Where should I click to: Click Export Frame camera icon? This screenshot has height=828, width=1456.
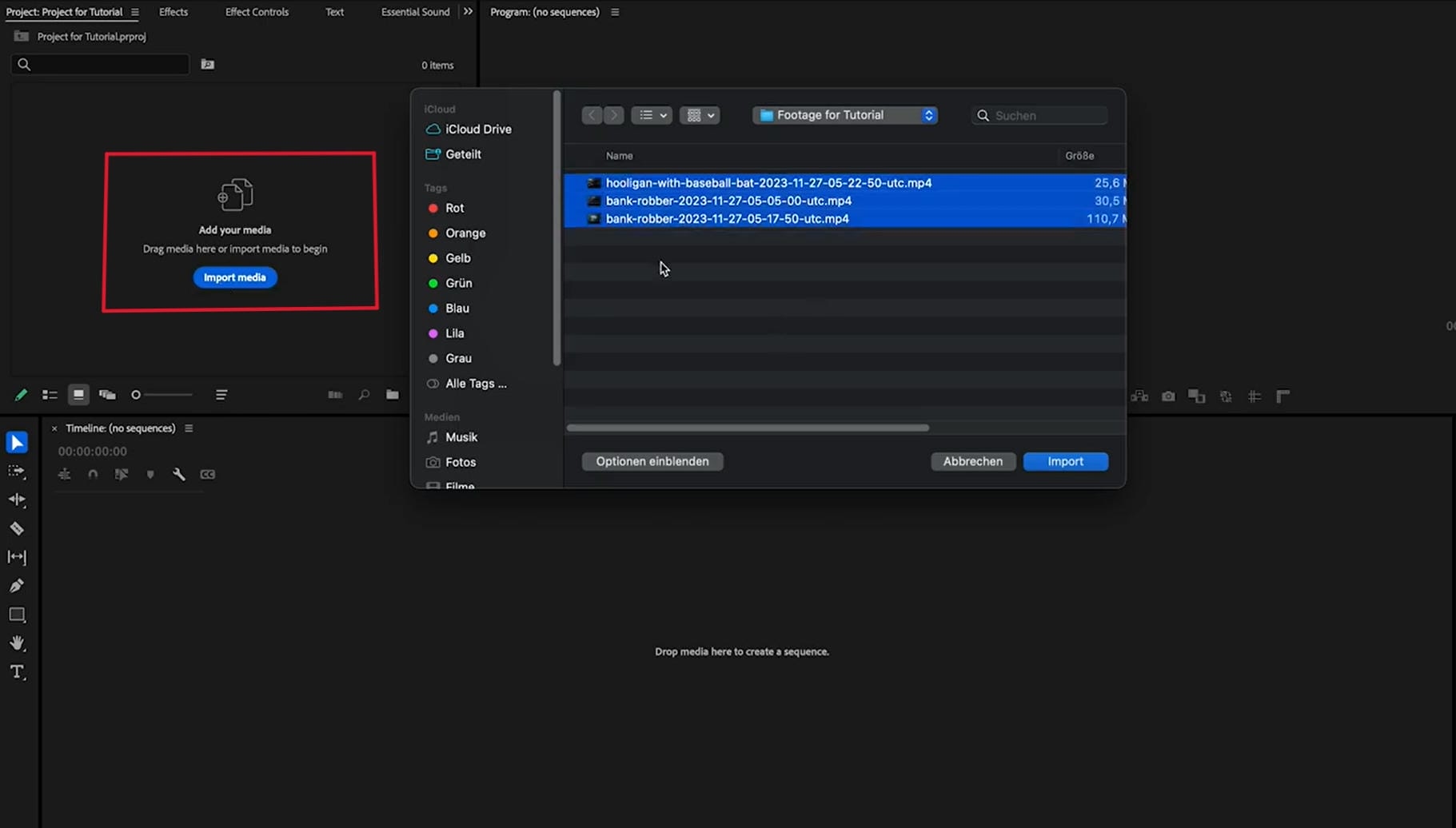coord(1168,396)
